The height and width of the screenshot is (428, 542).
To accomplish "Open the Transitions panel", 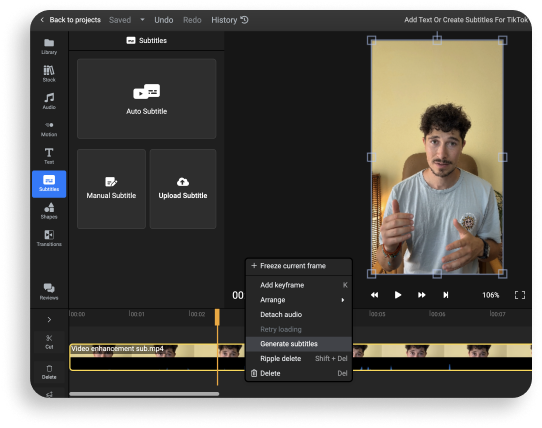I will (x=49, y=238).
